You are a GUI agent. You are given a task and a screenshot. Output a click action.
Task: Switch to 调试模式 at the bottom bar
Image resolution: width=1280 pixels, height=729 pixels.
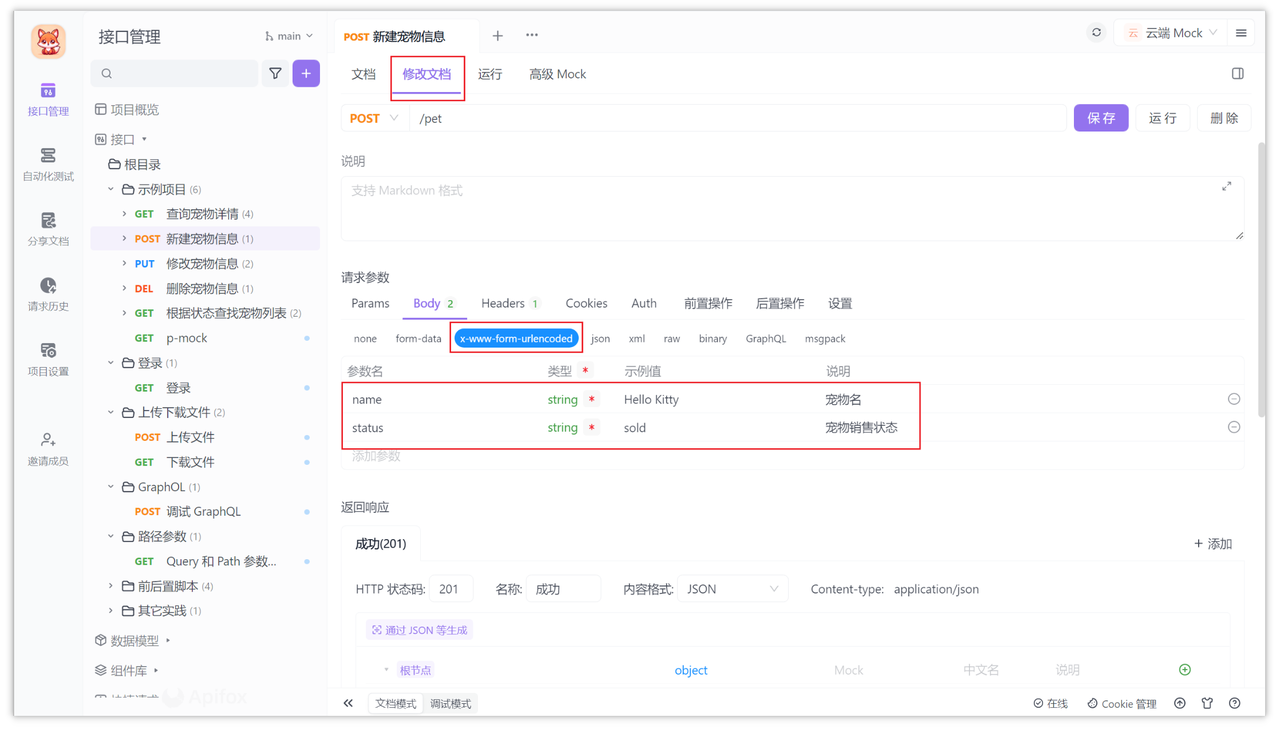[x=452, y=703]
